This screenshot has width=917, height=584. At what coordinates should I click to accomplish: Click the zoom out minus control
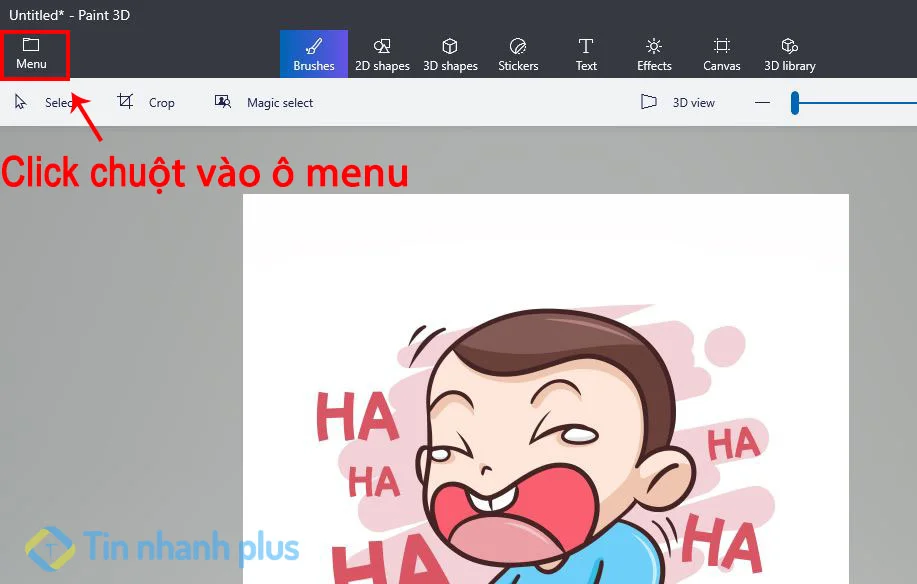(x=761, y=101)
